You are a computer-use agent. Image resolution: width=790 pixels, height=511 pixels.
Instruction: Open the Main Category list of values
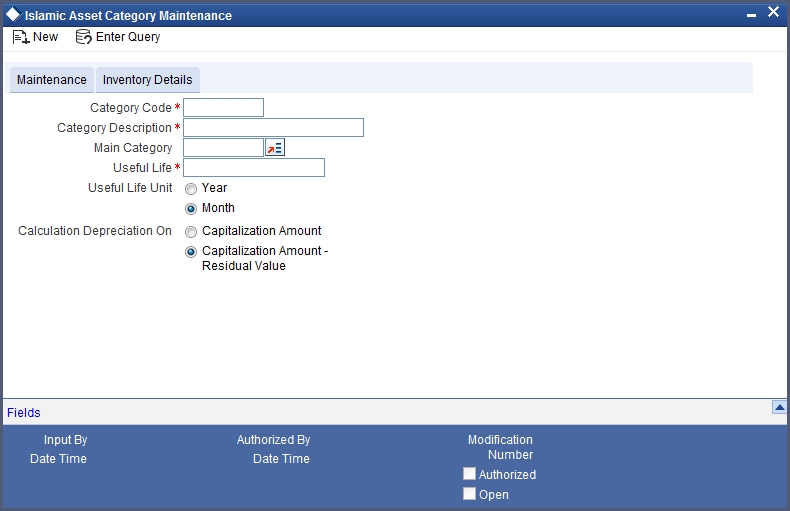(x=275, y=148)
